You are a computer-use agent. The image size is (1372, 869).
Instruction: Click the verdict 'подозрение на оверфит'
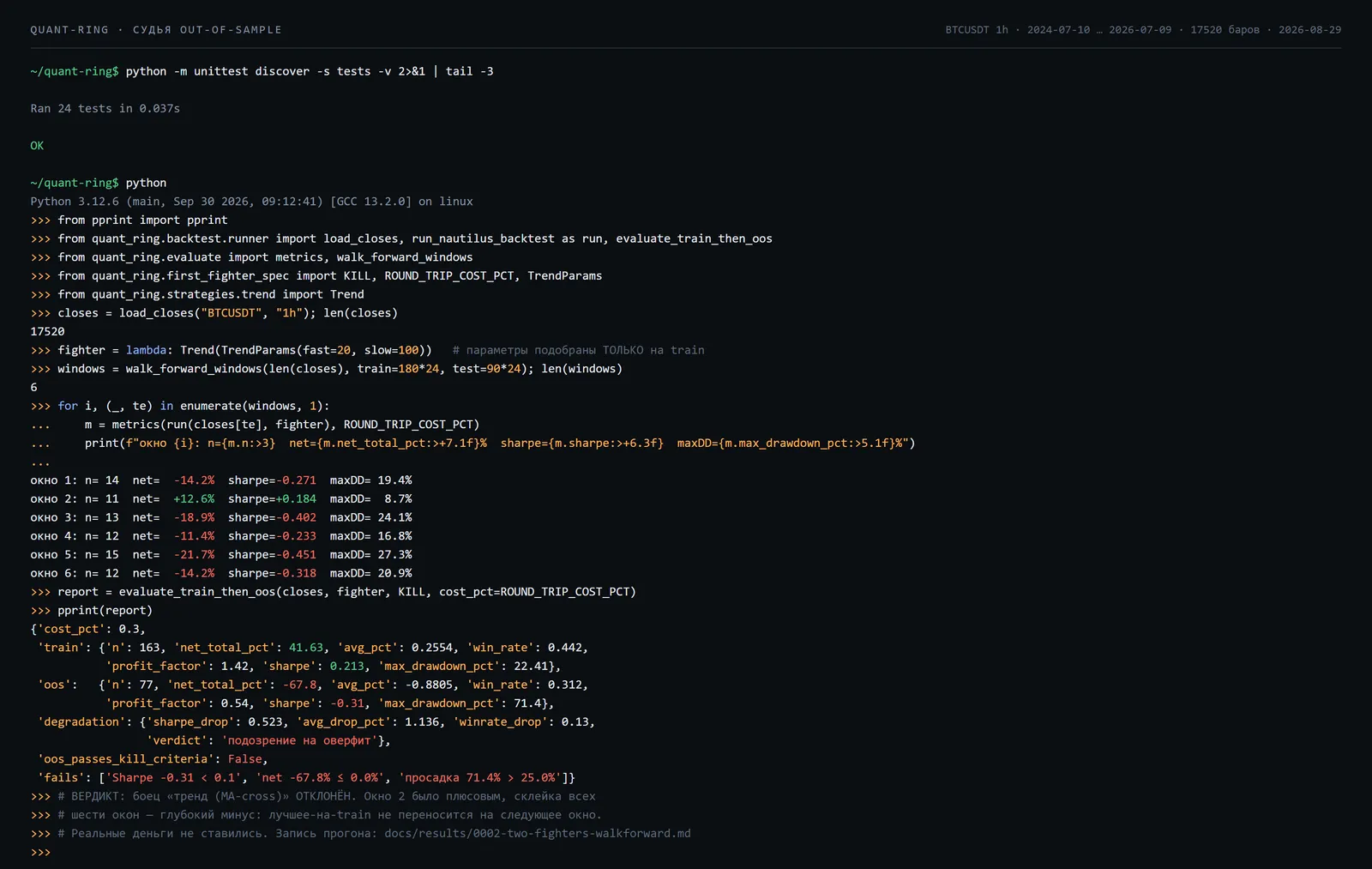point(299,741)
